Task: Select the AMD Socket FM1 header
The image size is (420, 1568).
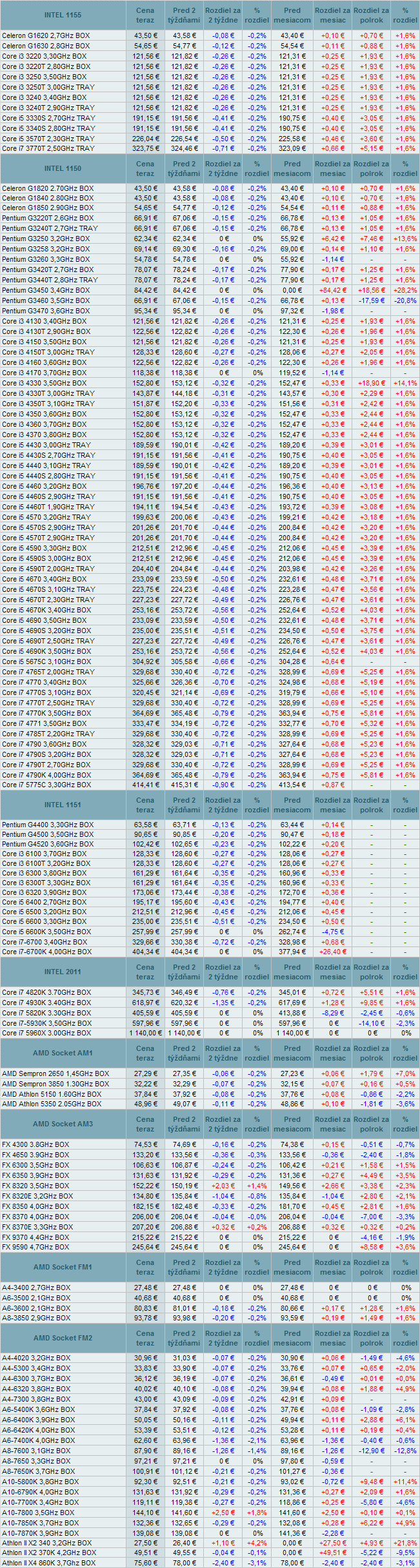Action: [x=63, y=1267]
